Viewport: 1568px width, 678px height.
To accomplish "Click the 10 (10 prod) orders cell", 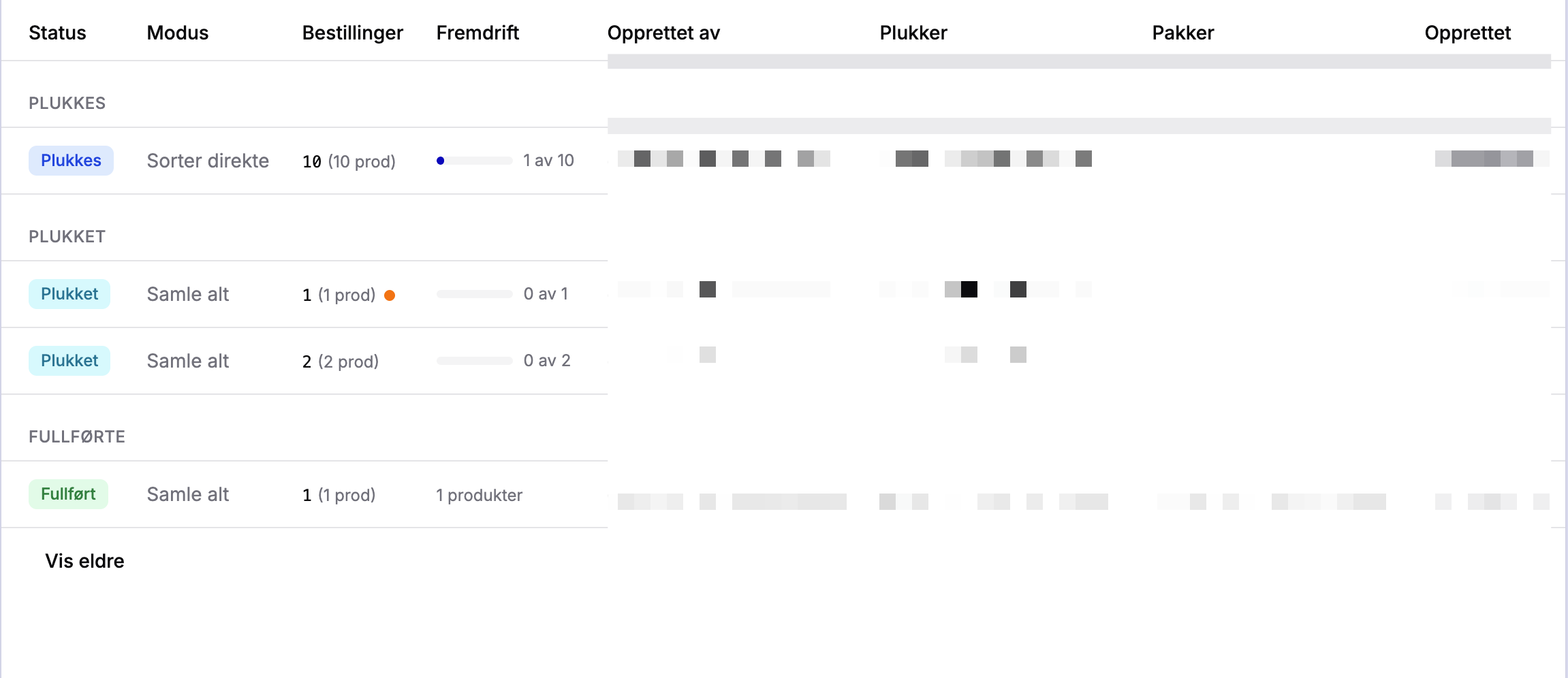I will click(x=349, y=161).
